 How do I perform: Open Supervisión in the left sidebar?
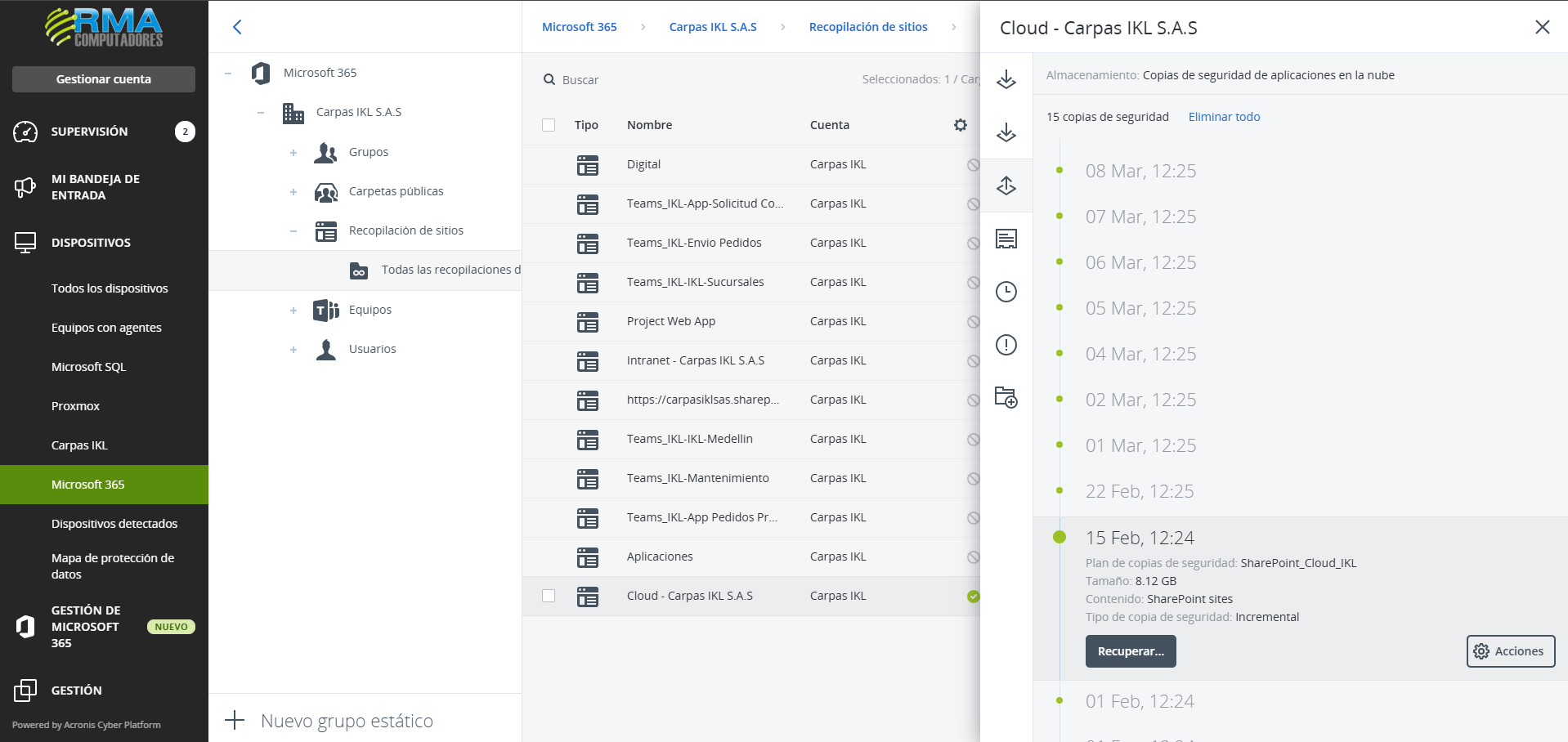90,132
